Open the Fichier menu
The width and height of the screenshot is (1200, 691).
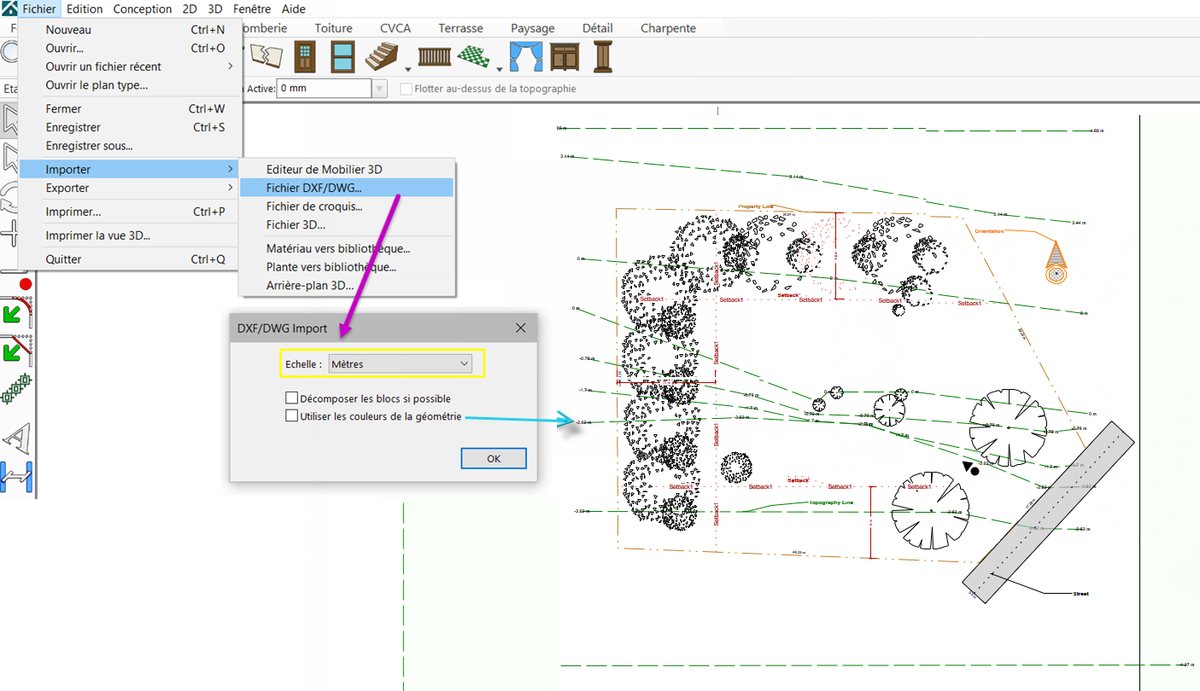point(40,9)
